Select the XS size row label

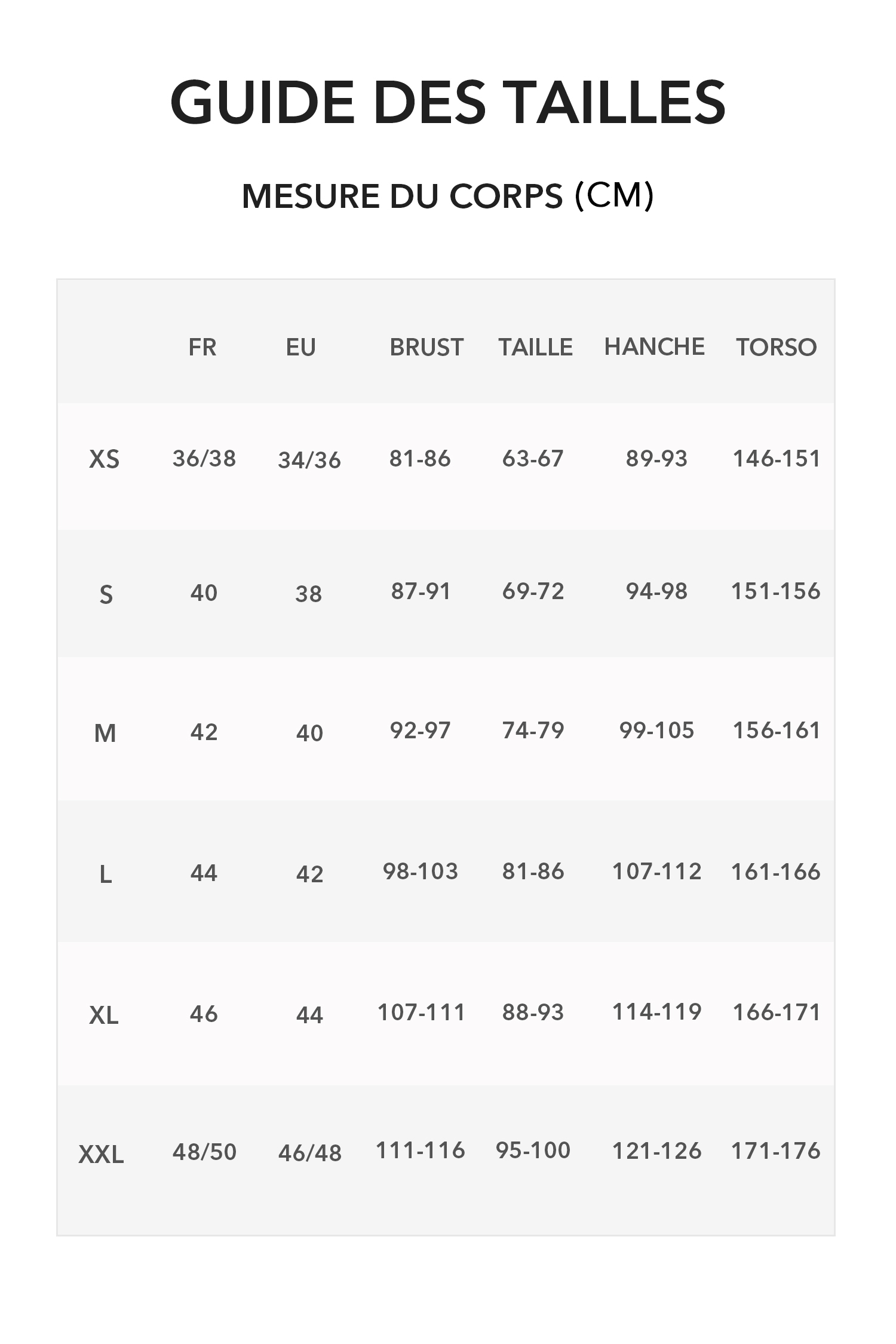105,459
